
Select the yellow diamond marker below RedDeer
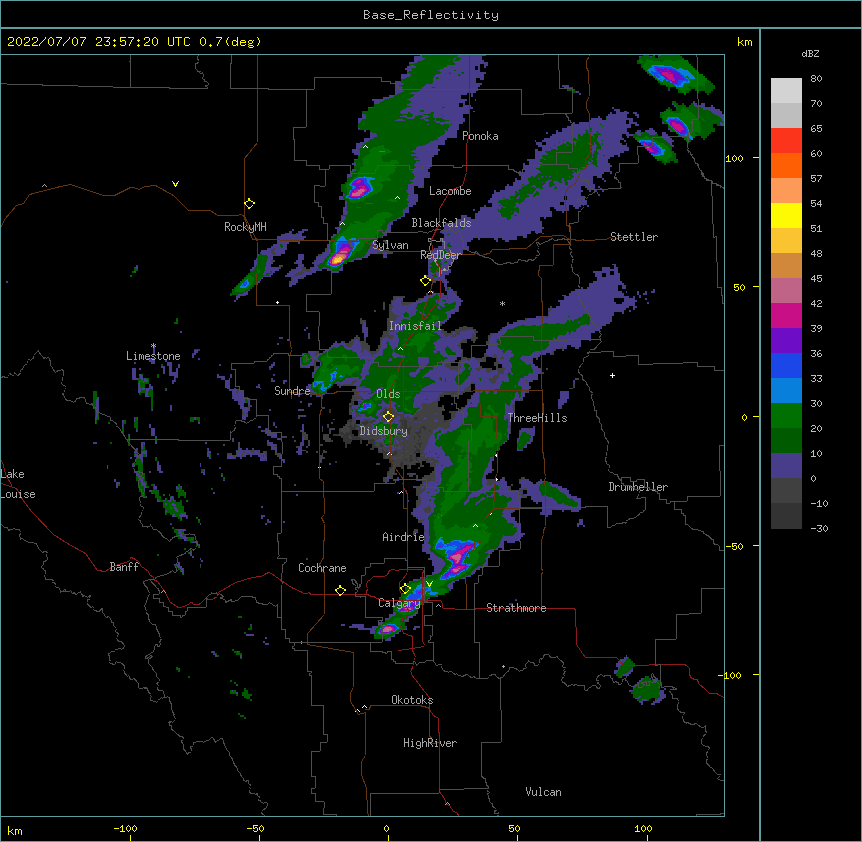tap(425, 281)
